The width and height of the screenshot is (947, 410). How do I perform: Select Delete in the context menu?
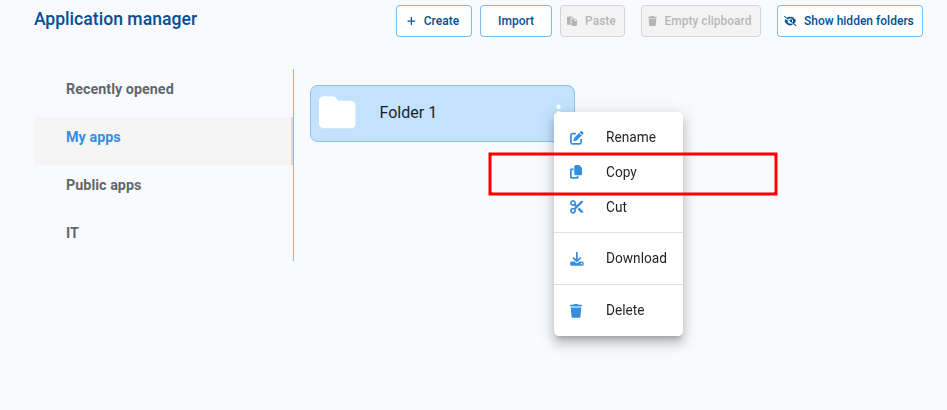625,310
